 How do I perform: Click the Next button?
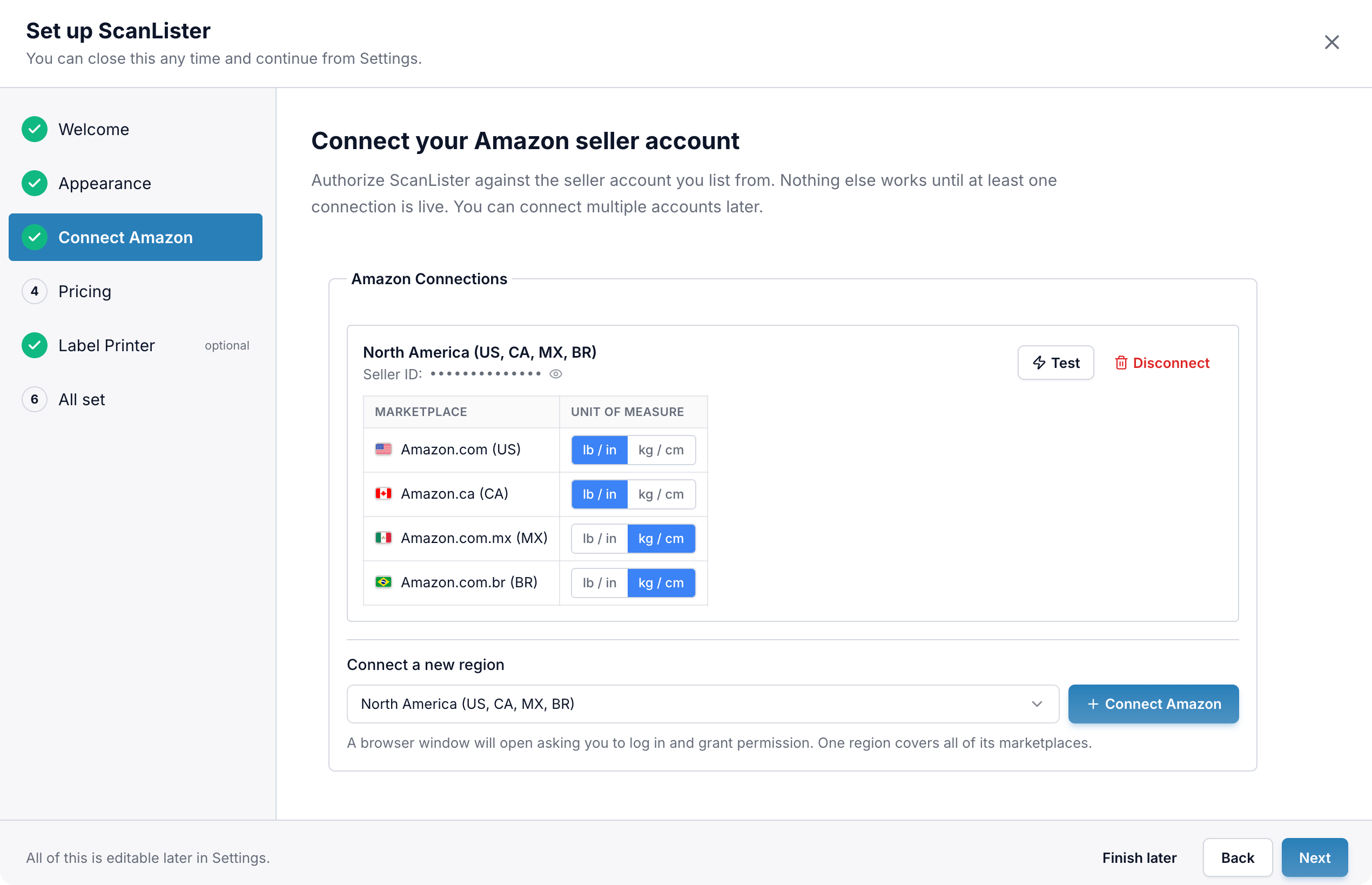[1315, 857]
